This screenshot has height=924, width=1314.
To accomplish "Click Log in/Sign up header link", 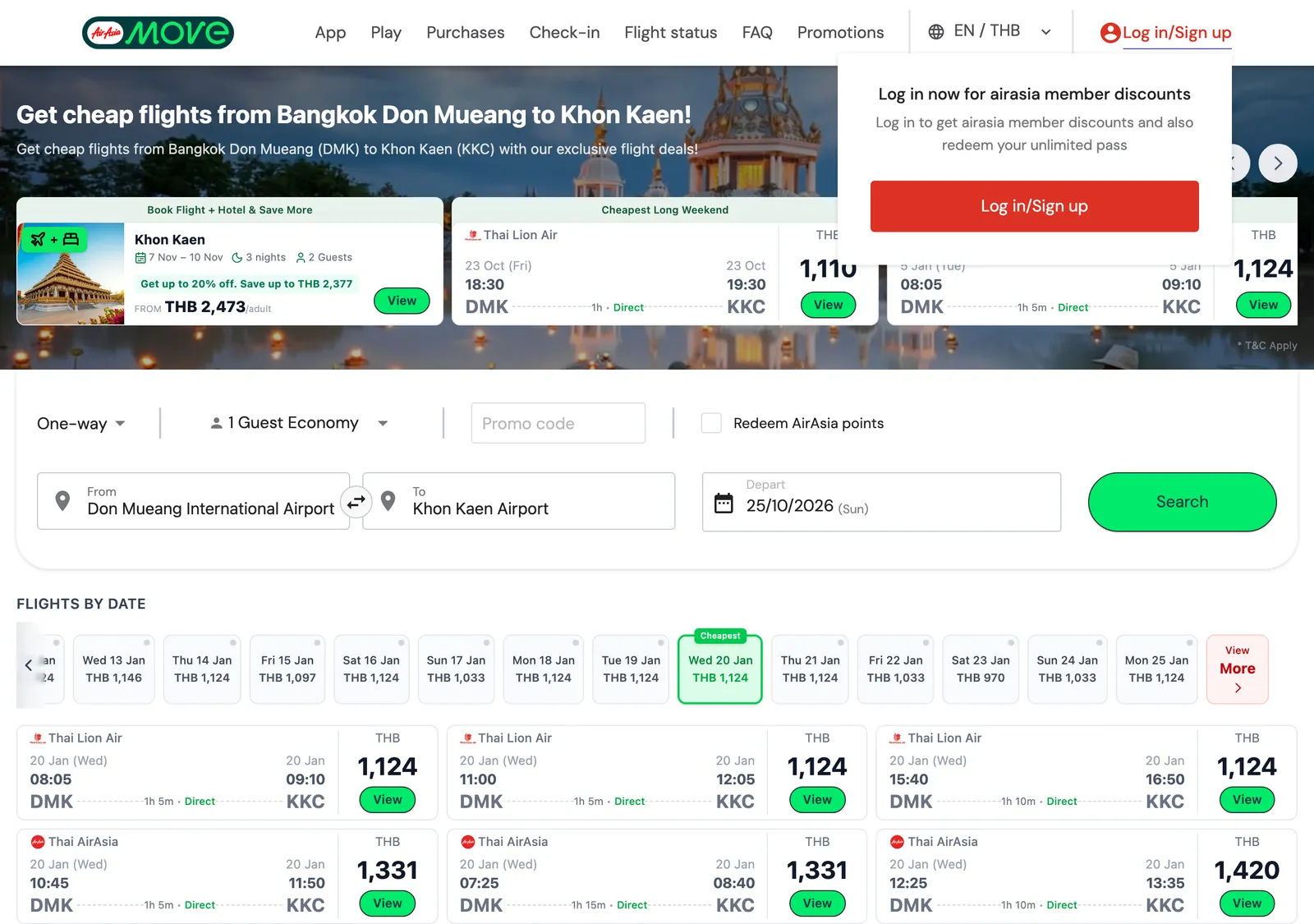I will tap(1177, 33).
